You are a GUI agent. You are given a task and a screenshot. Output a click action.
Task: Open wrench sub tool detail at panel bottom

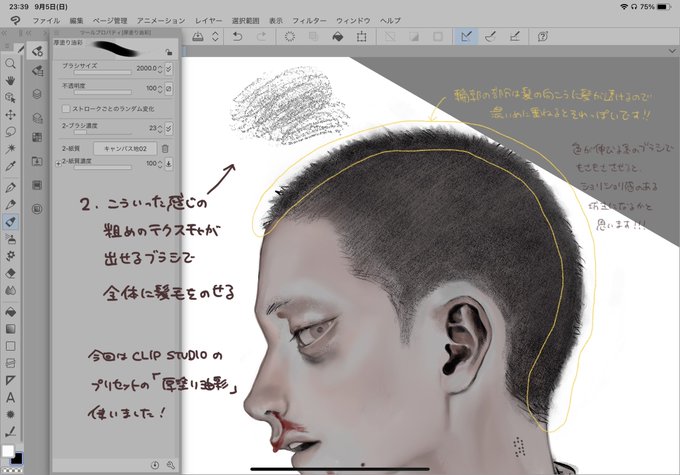coord(170,465)
